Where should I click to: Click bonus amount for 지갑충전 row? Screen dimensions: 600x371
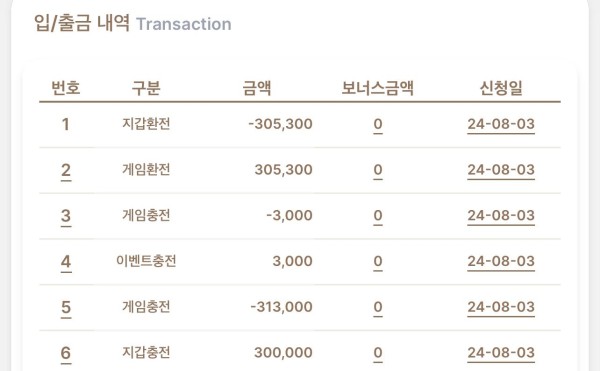[378, 353]
